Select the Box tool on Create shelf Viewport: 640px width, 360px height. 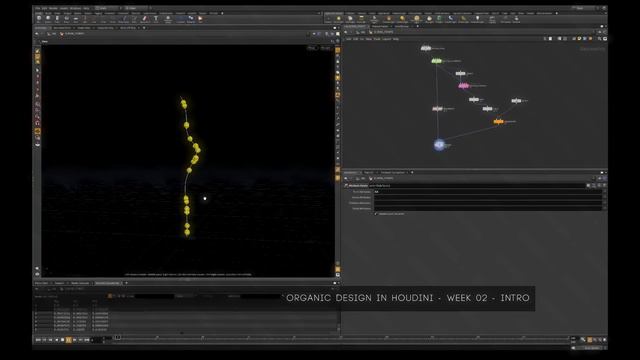pos(39,19)
